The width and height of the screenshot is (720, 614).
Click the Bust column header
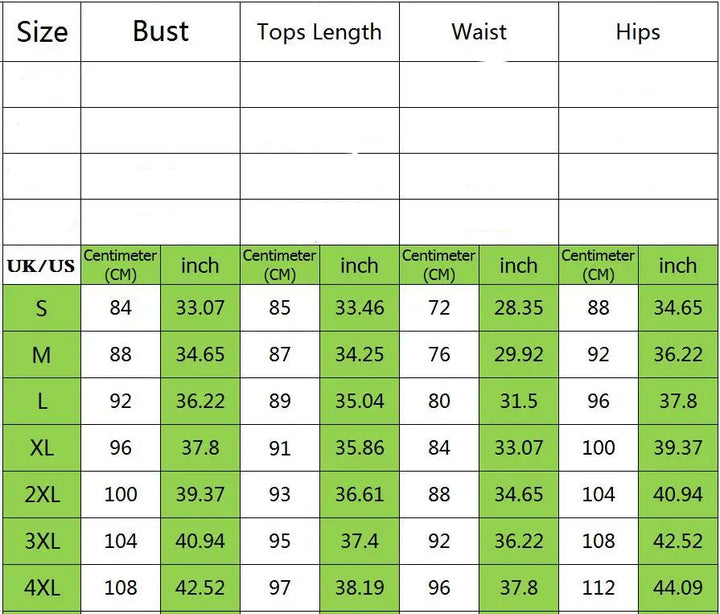(x=160, y=32)
